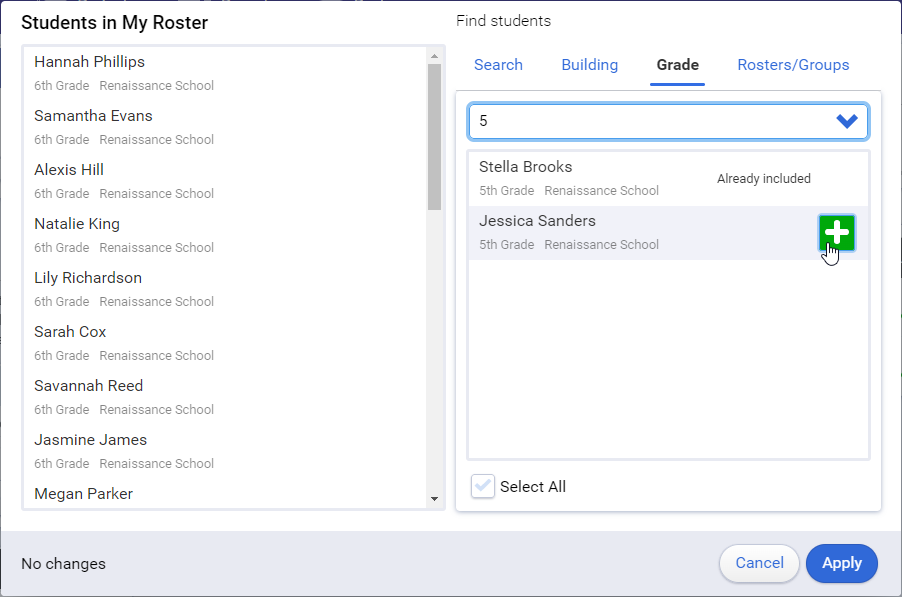902x597 pixels.
Task: Click the roster list scrollbar thumb
Action: tap(434, 137)
